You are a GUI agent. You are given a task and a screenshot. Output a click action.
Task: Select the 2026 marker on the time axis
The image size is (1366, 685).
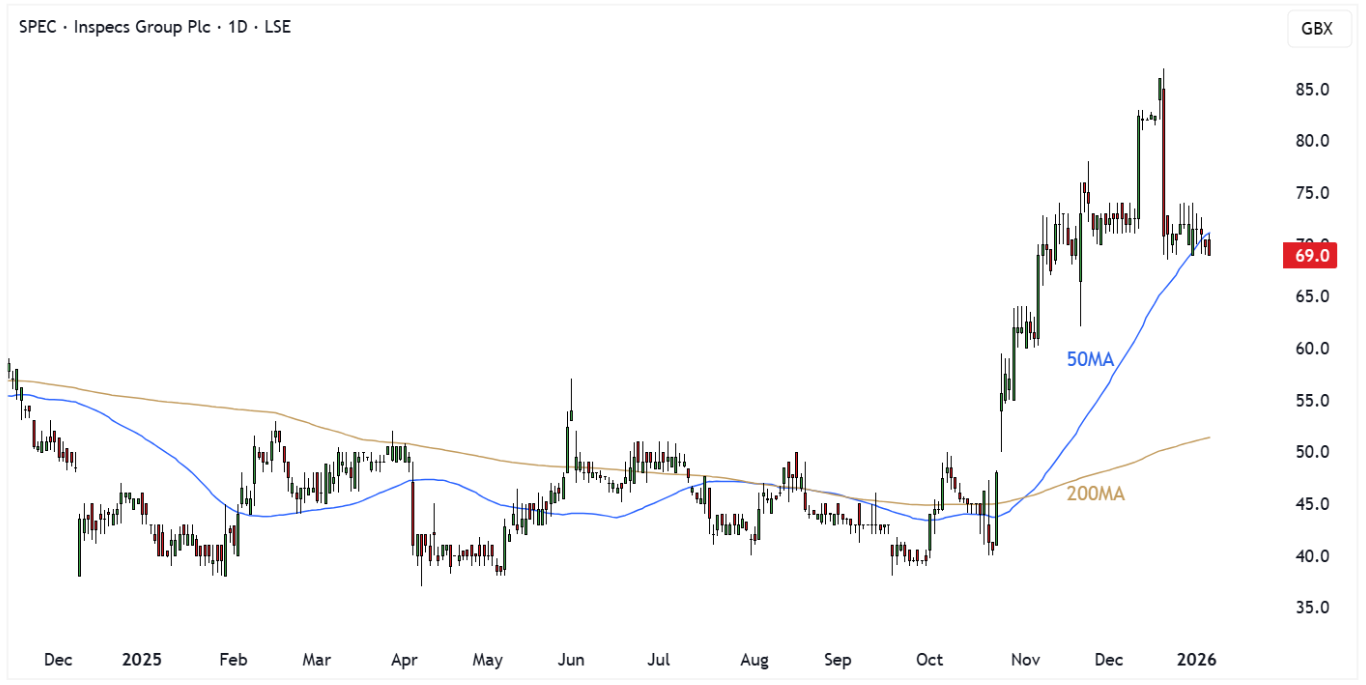pos(1196,660)
